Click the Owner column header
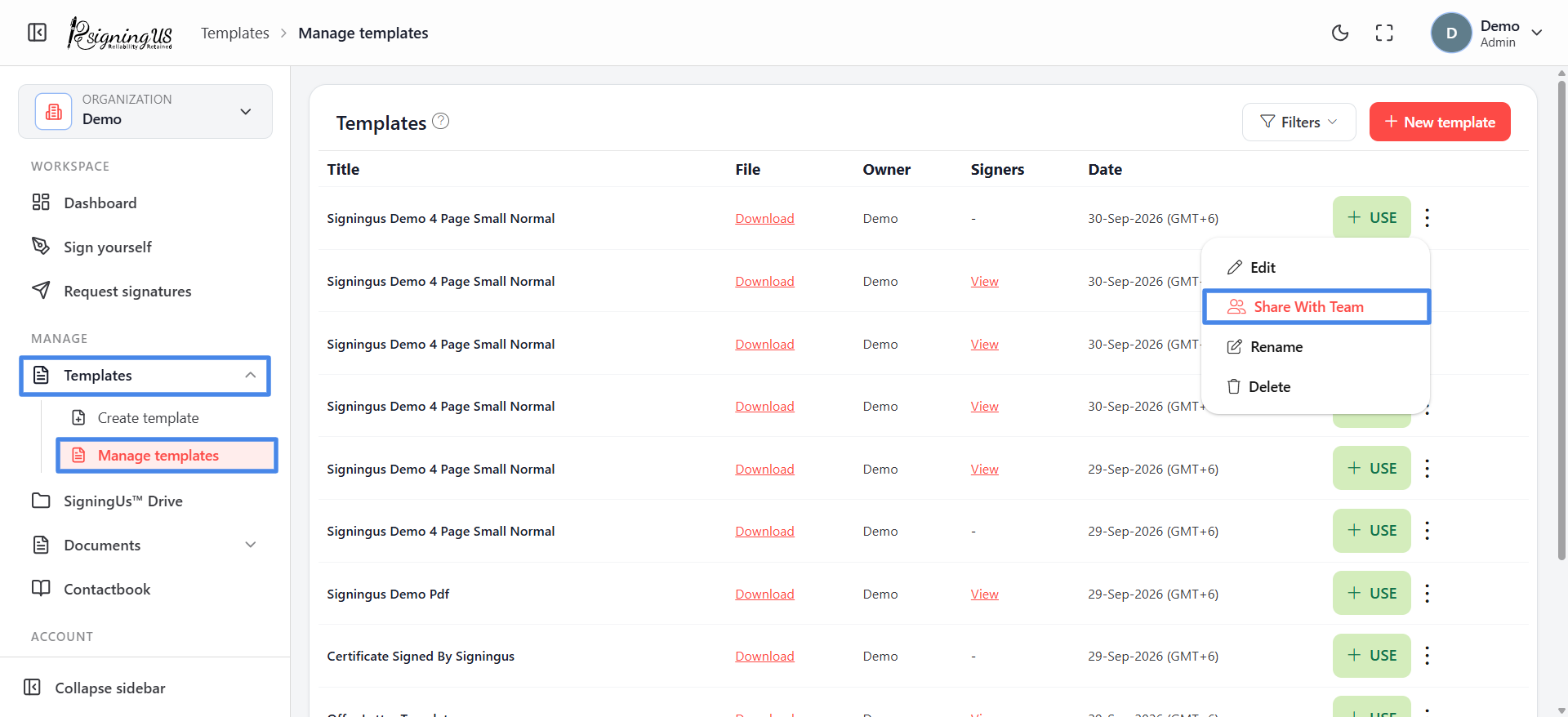This screenshot has height=717, width=1568. click(x=886, y=169)
